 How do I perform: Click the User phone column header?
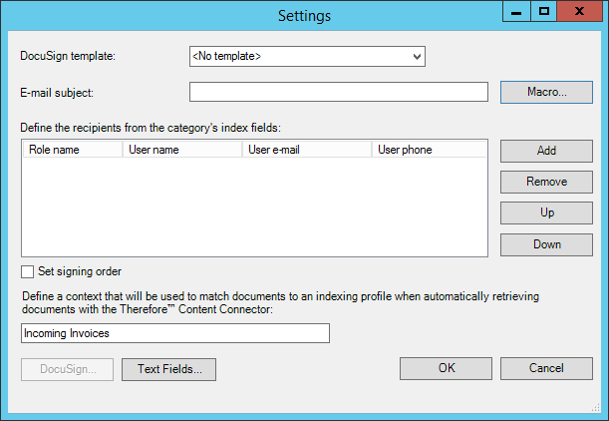click(428, 150)
